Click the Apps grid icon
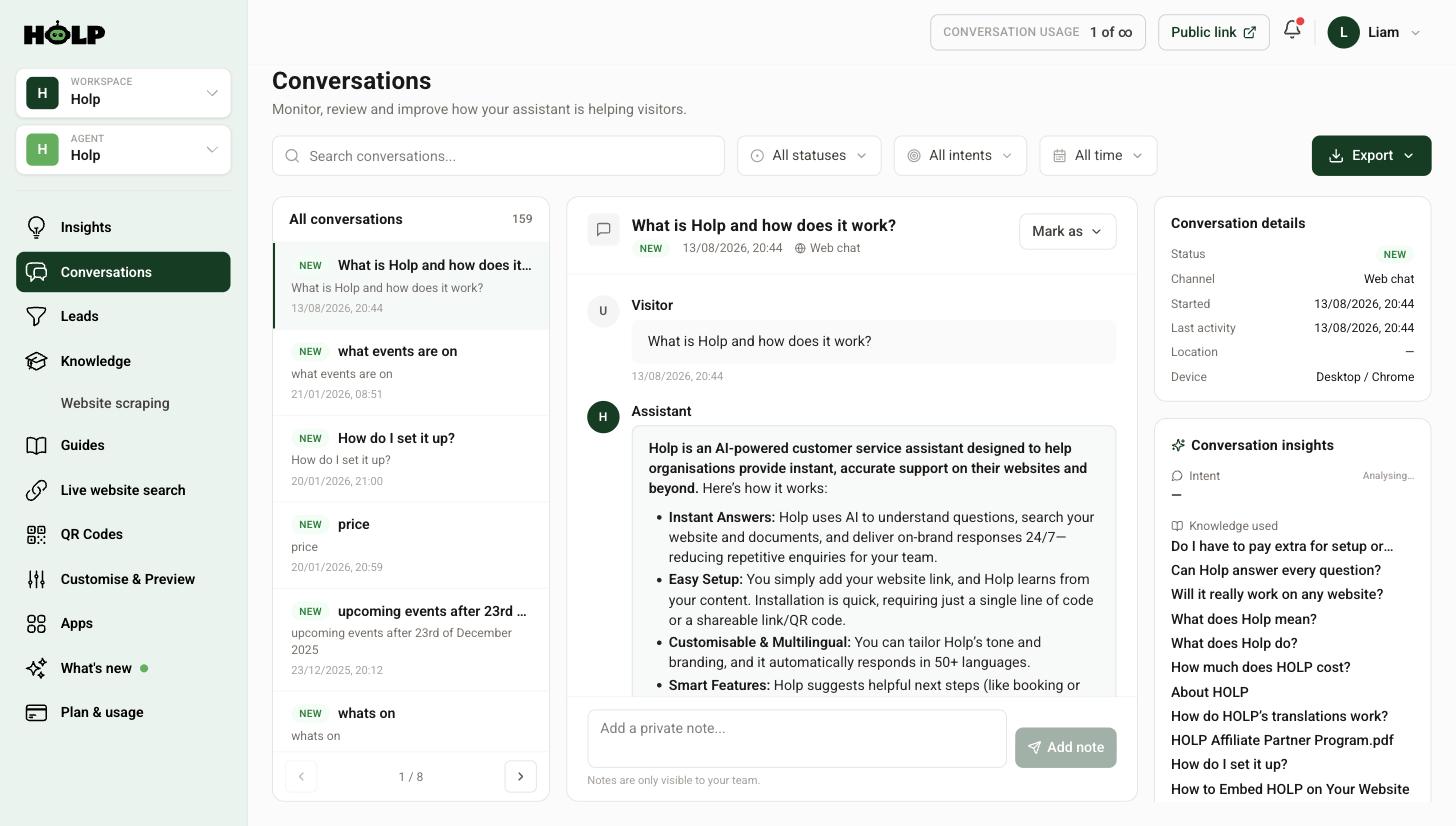The width and height of the screenshot is (1456, 826). 36,623
